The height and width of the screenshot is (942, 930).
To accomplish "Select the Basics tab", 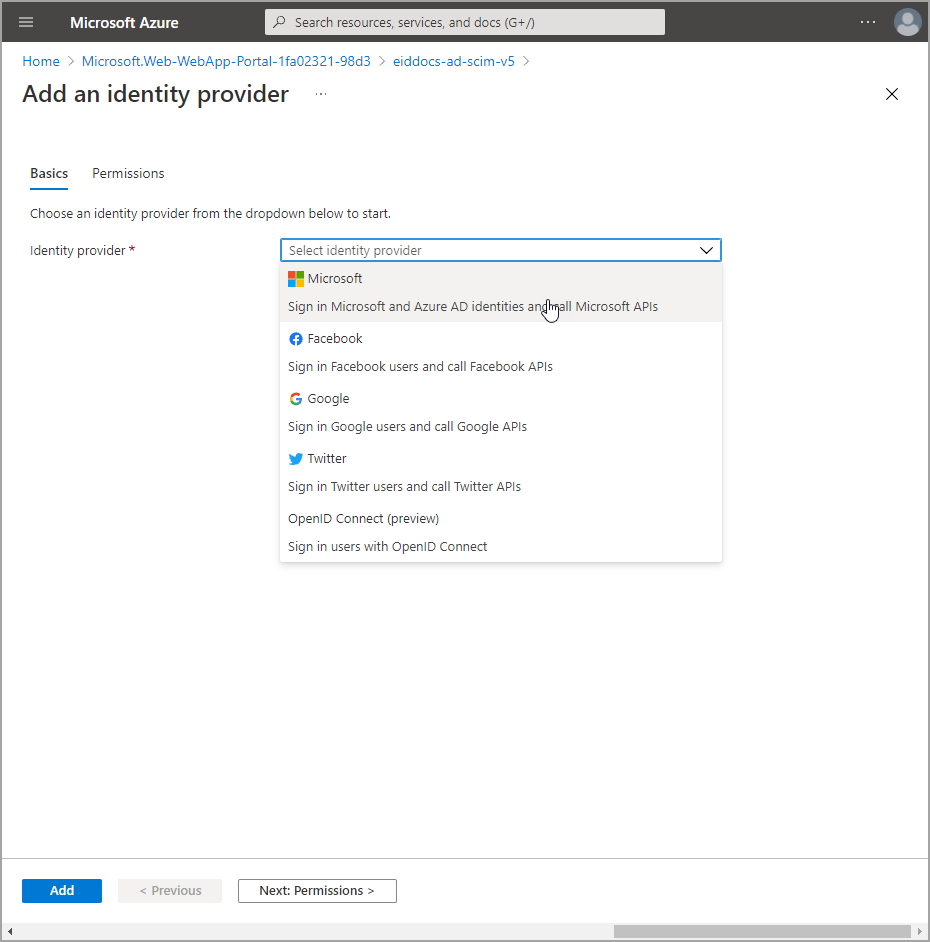I will [49, 174].
